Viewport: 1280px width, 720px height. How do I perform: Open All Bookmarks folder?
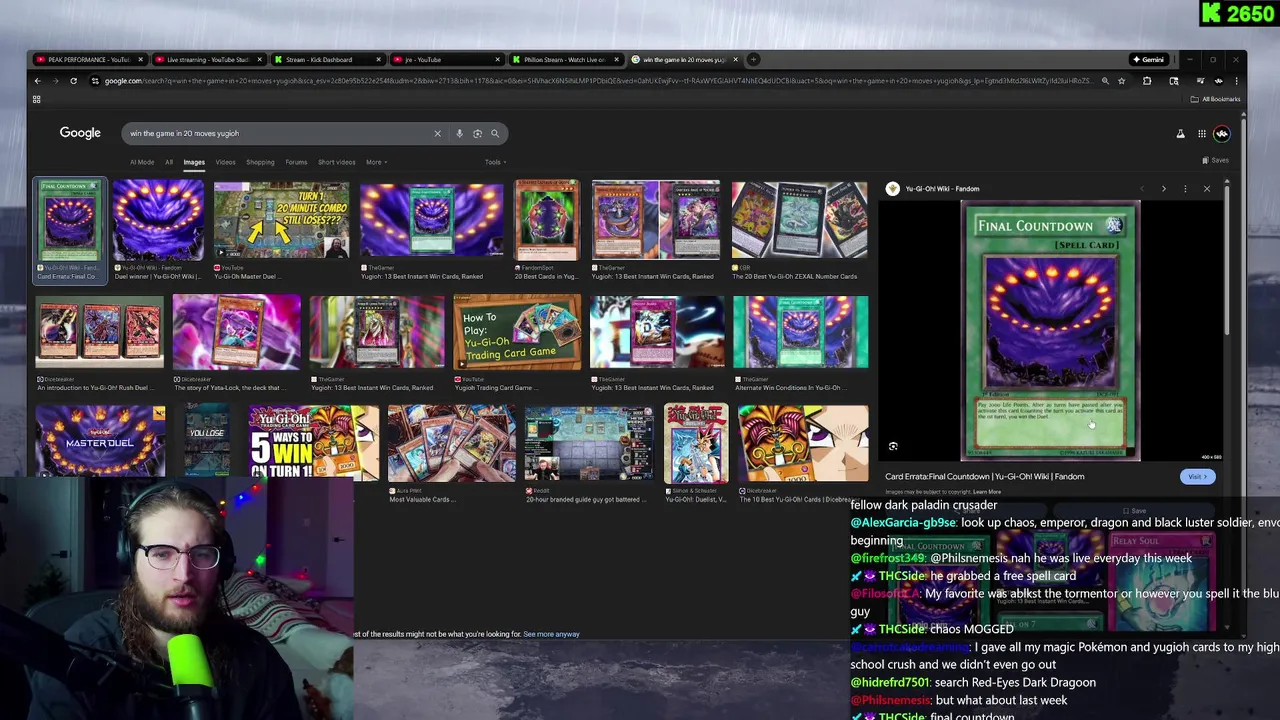pyautogui.click(x=1215, y=99)
